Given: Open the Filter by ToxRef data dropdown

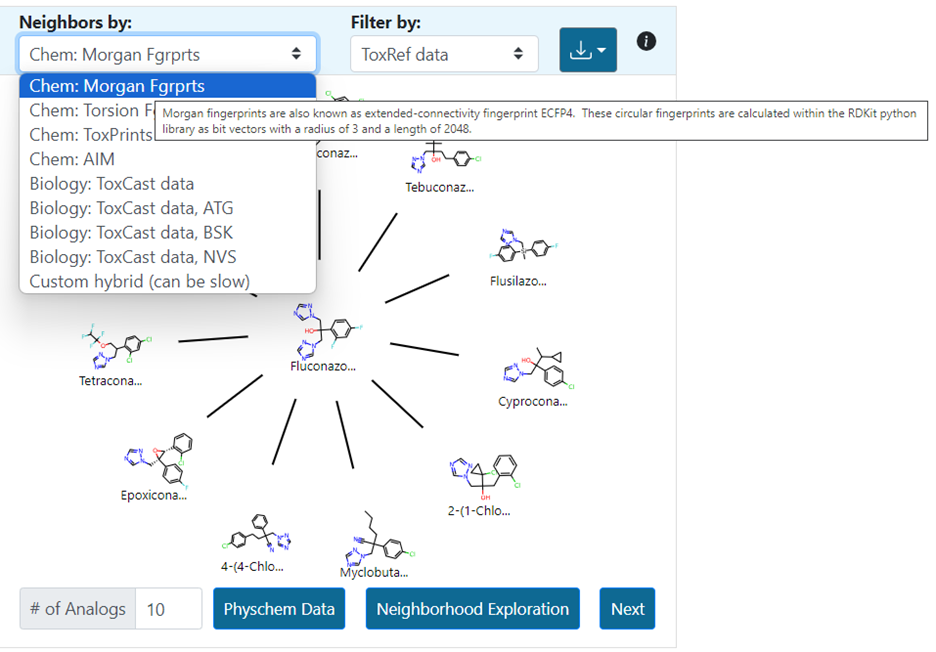Looking at the screenshot, I should (444, 54).
